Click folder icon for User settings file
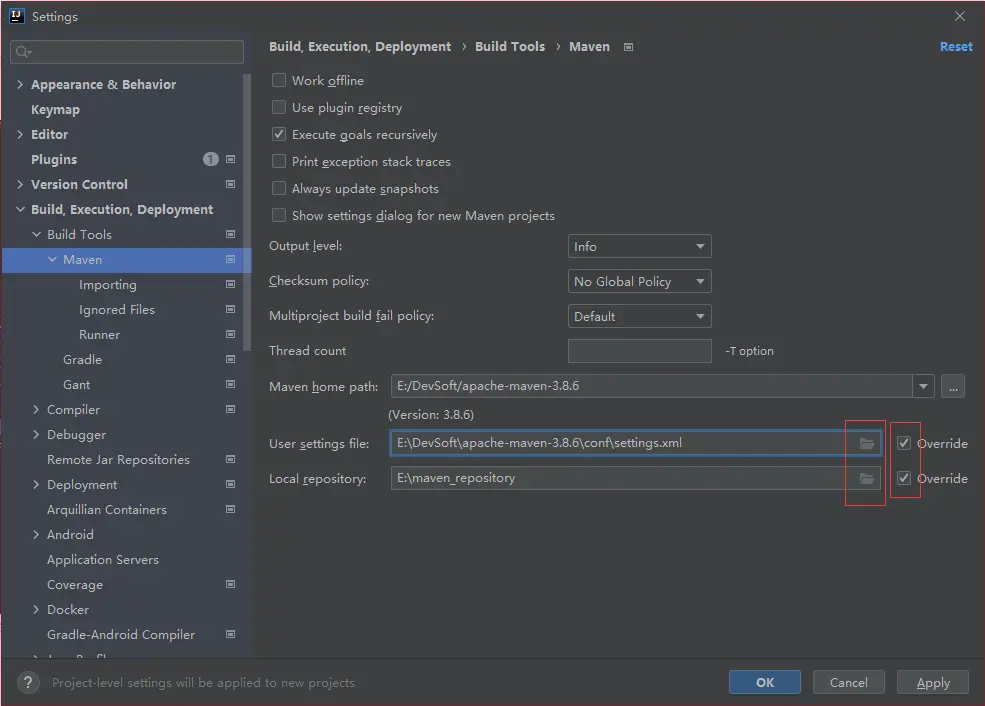The image size is (985, 706). 867,443
